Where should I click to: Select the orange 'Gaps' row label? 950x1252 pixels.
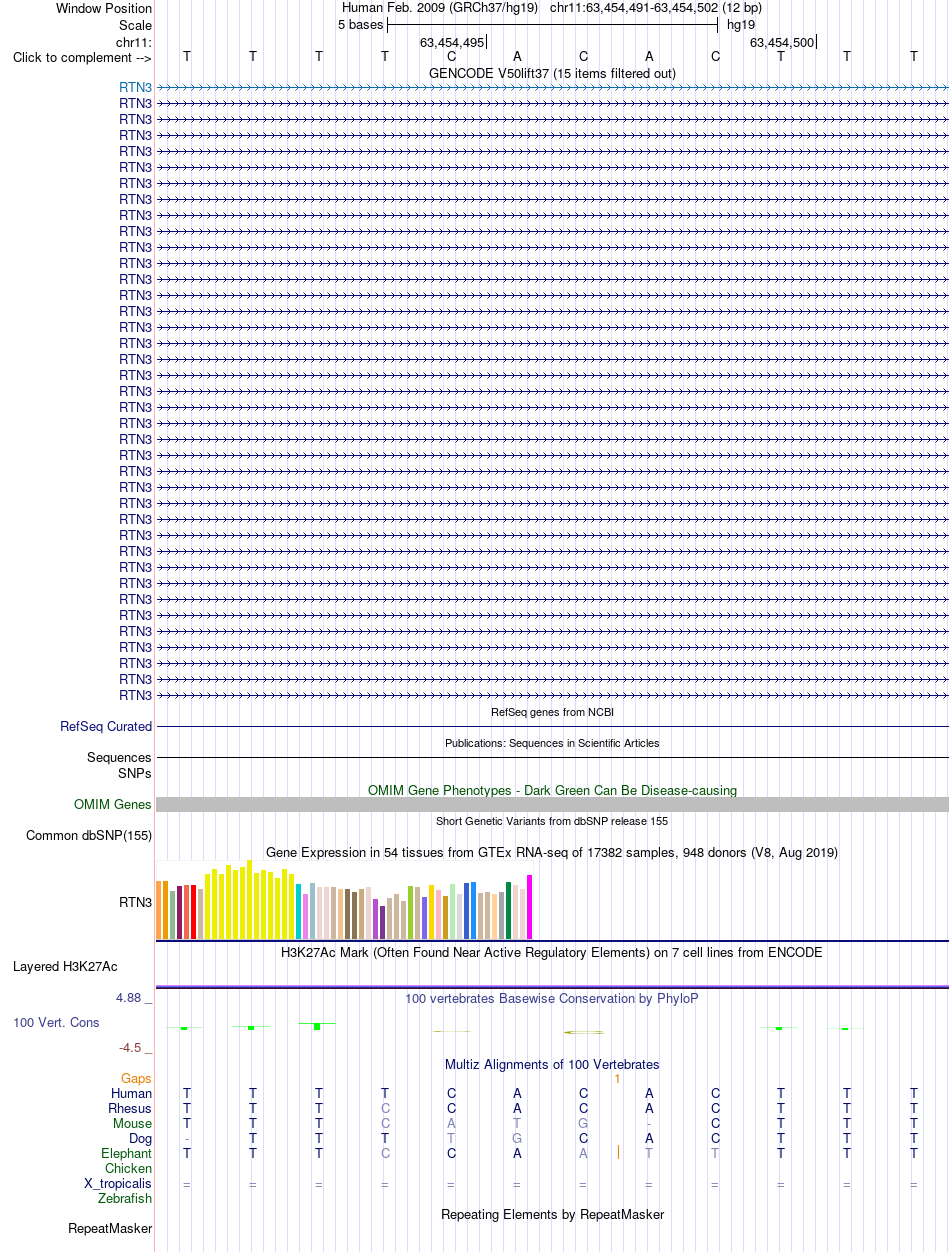[x=137, y=1078]
